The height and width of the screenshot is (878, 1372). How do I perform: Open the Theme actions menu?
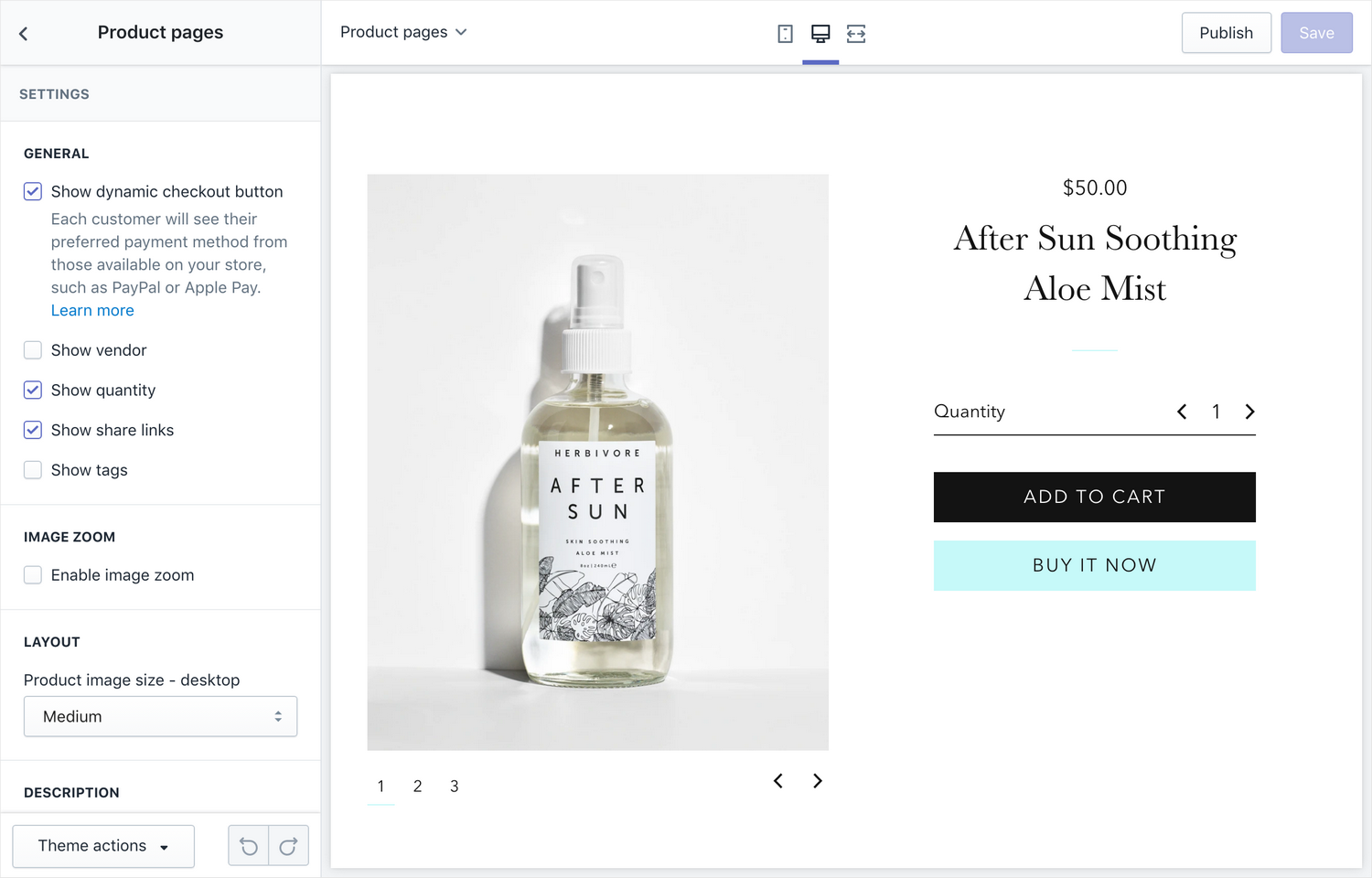click(103, 846)
